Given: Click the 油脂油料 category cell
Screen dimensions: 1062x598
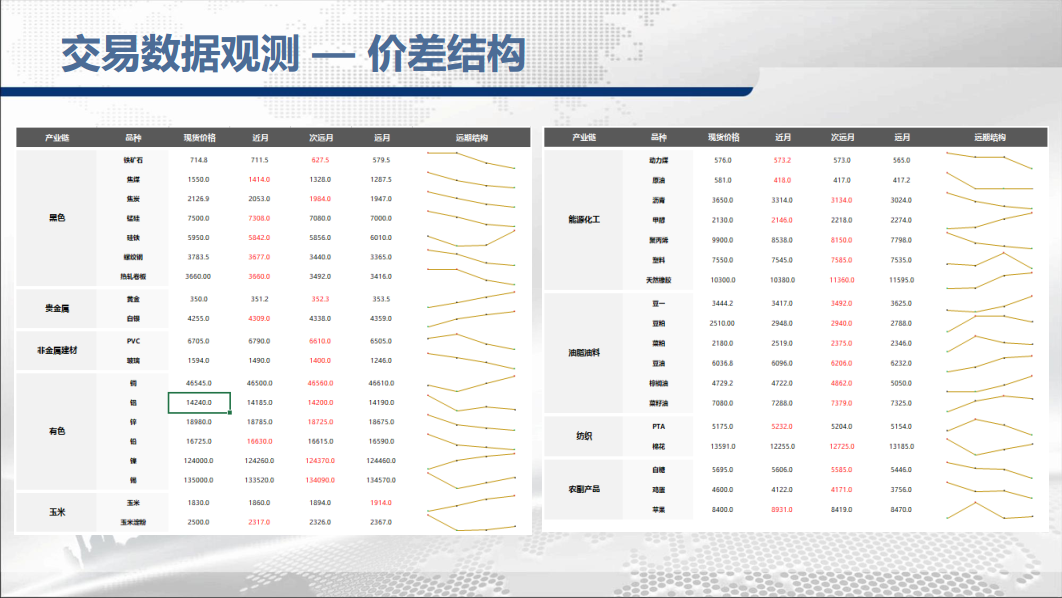Looking at the screenshot, I should click(x=584, y=353).
